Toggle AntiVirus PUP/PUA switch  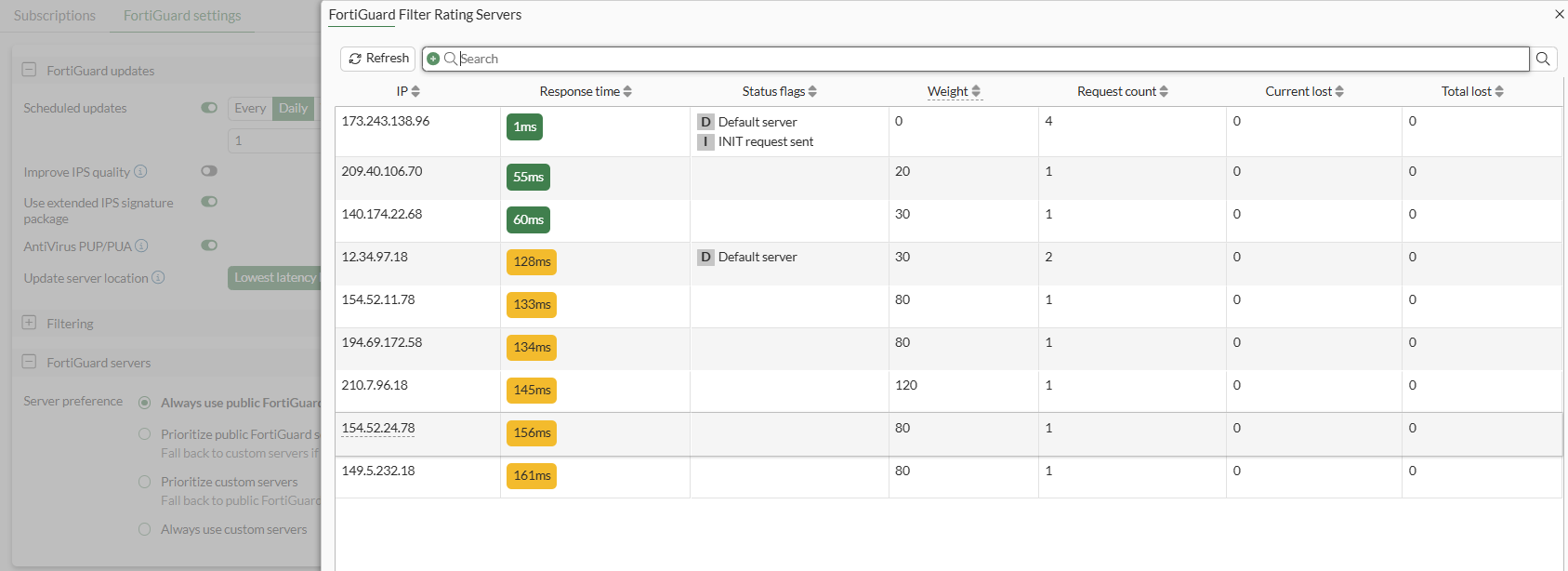pos(209,246)
